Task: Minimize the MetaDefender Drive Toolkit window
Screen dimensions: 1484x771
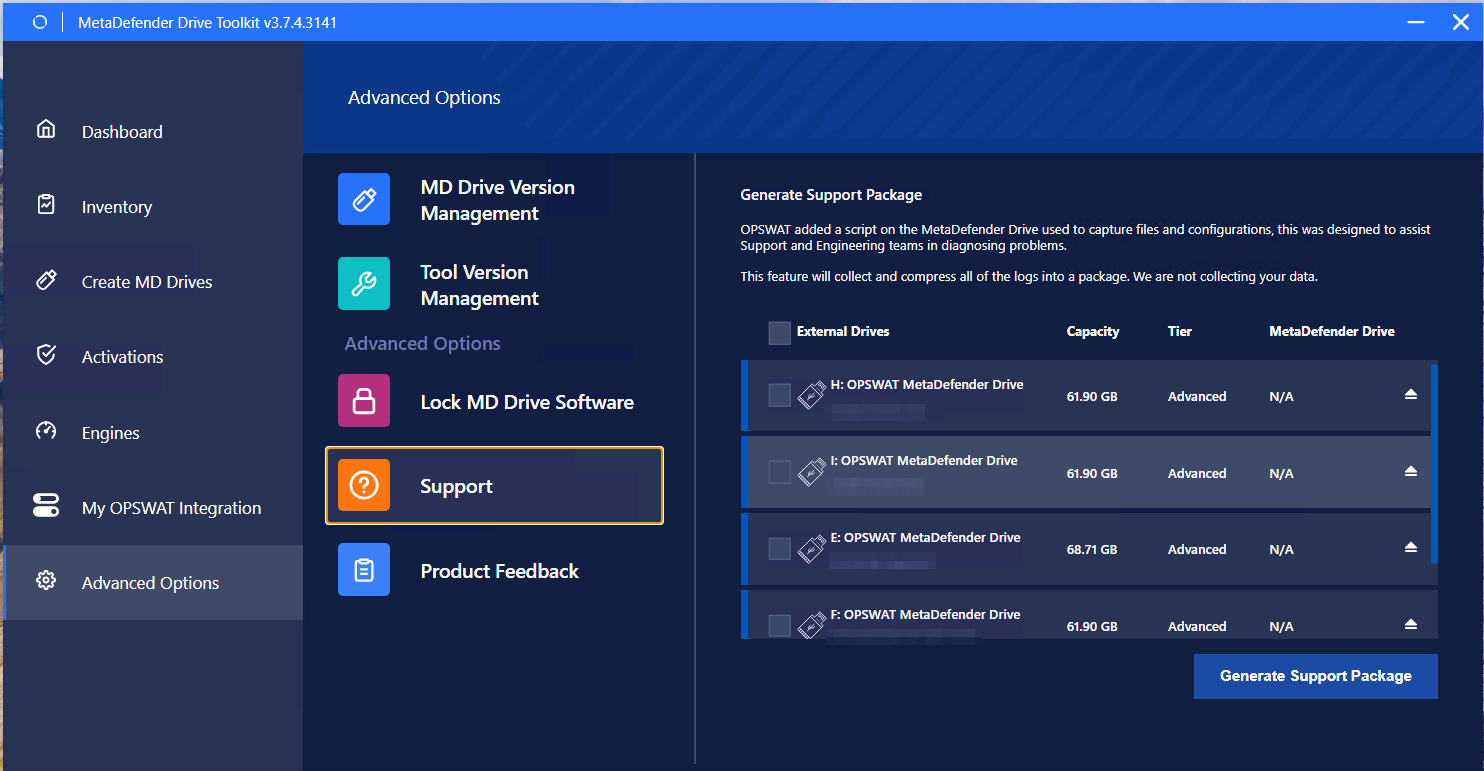Action: coord(1416,22)
